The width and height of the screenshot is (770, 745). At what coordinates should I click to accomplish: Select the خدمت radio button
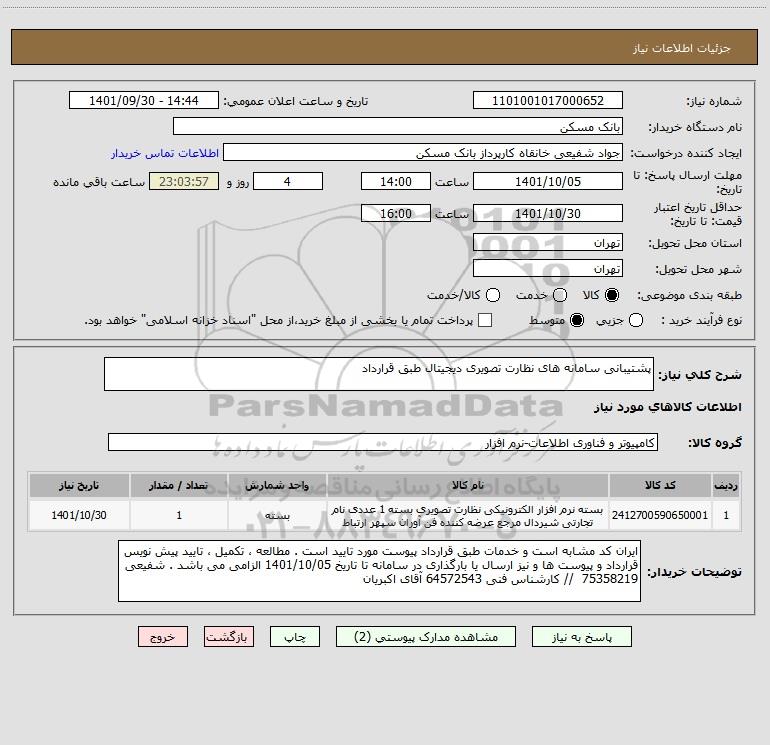pos(560,295)
